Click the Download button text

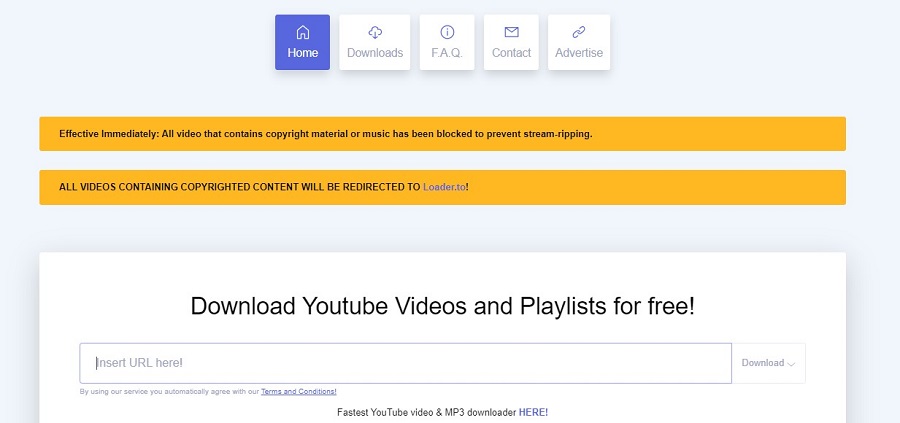click(762, 363)
